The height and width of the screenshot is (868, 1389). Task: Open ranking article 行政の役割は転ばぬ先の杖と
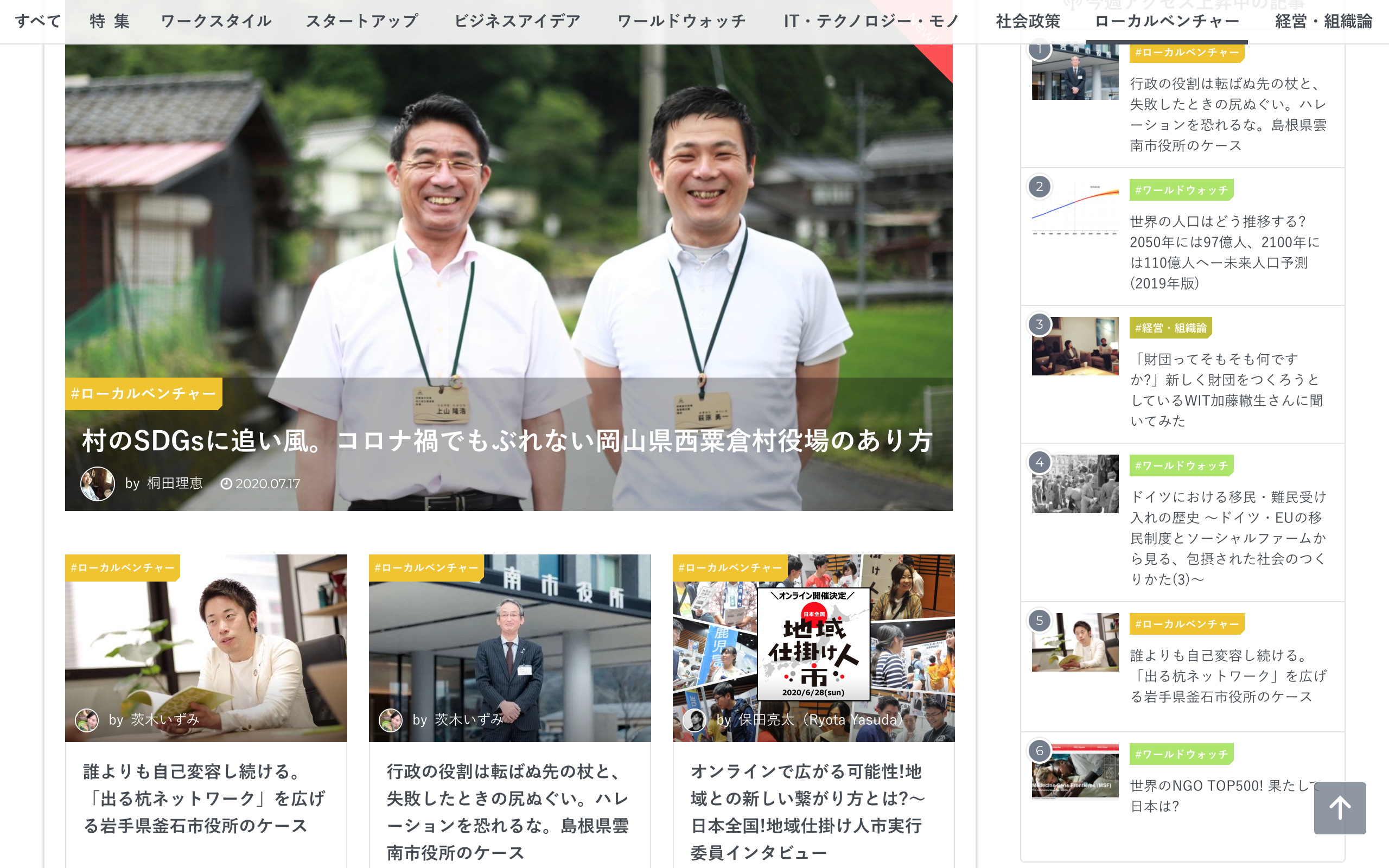(1228, 114)
